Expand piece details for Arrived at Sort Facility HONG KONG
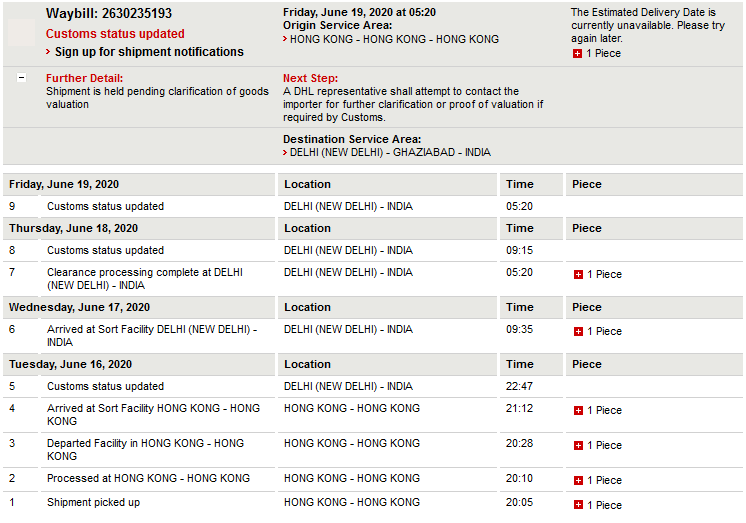The height and width of the screenshot is (523, 746). point(578,411)
